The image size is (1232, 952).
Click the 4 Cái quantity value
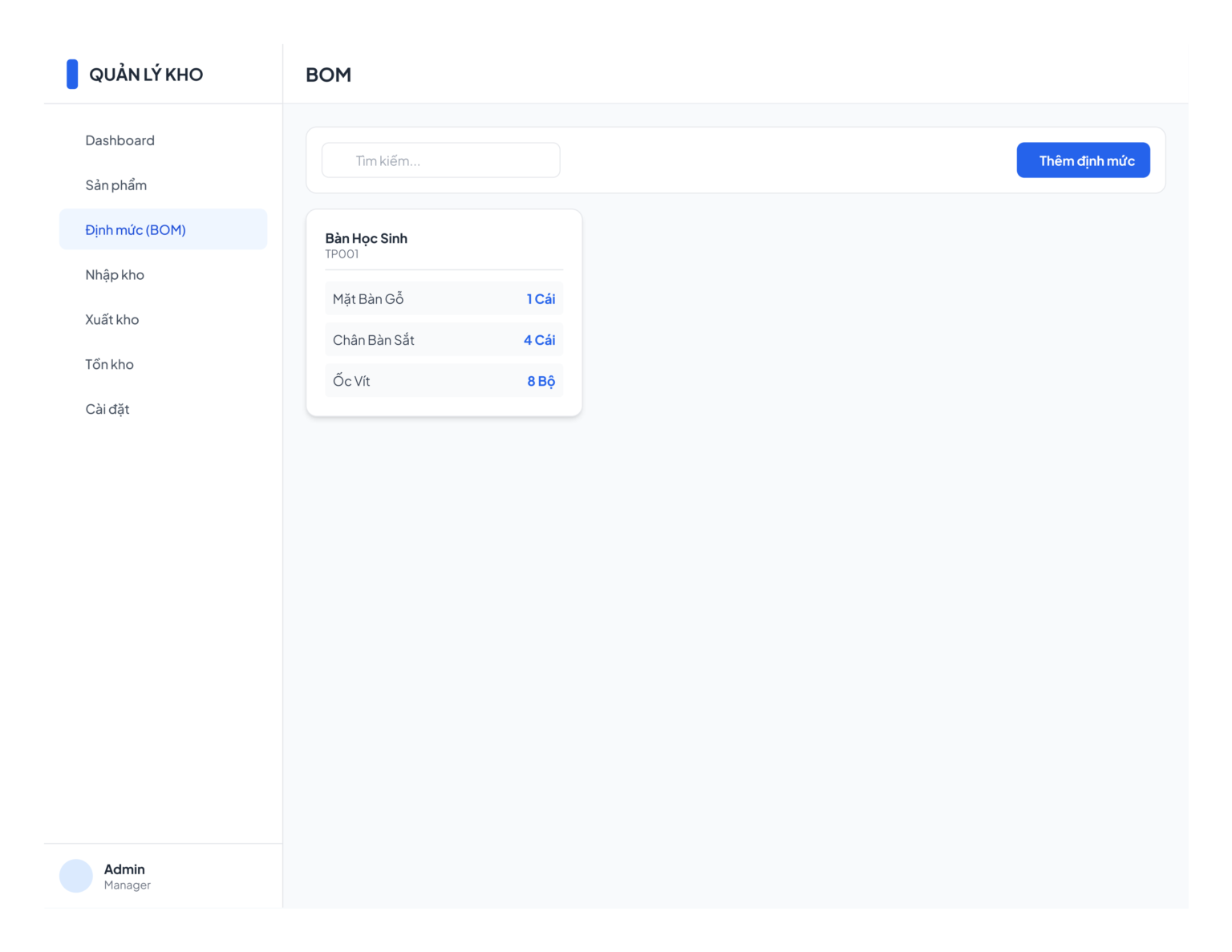(539, 340)
